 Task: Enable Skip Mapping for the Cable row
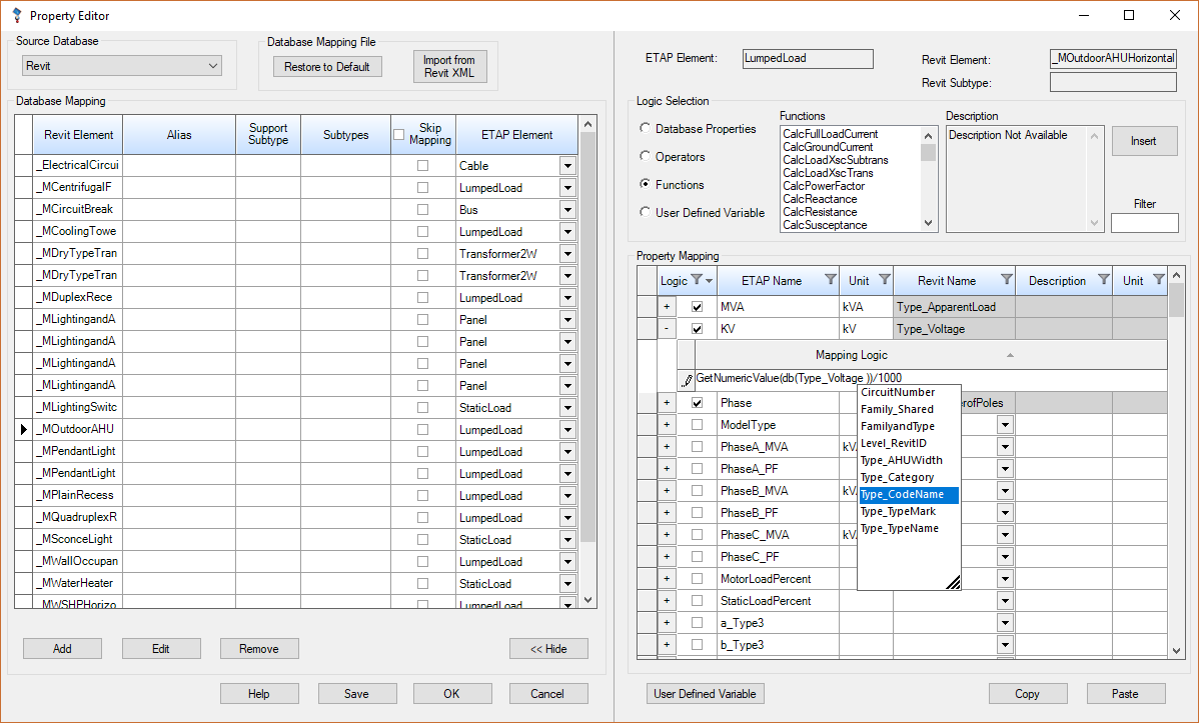(x=422, y=165)
